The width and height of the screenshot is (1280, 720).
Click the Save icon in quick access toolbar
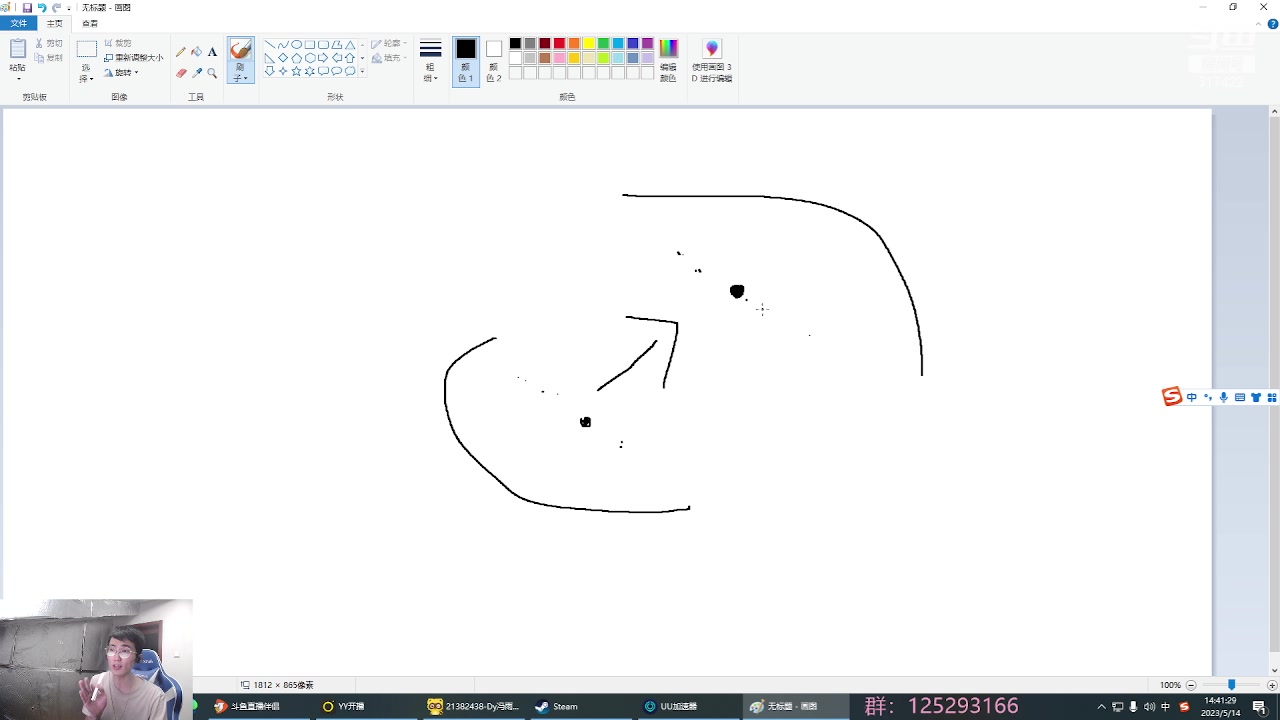(27, 7)
